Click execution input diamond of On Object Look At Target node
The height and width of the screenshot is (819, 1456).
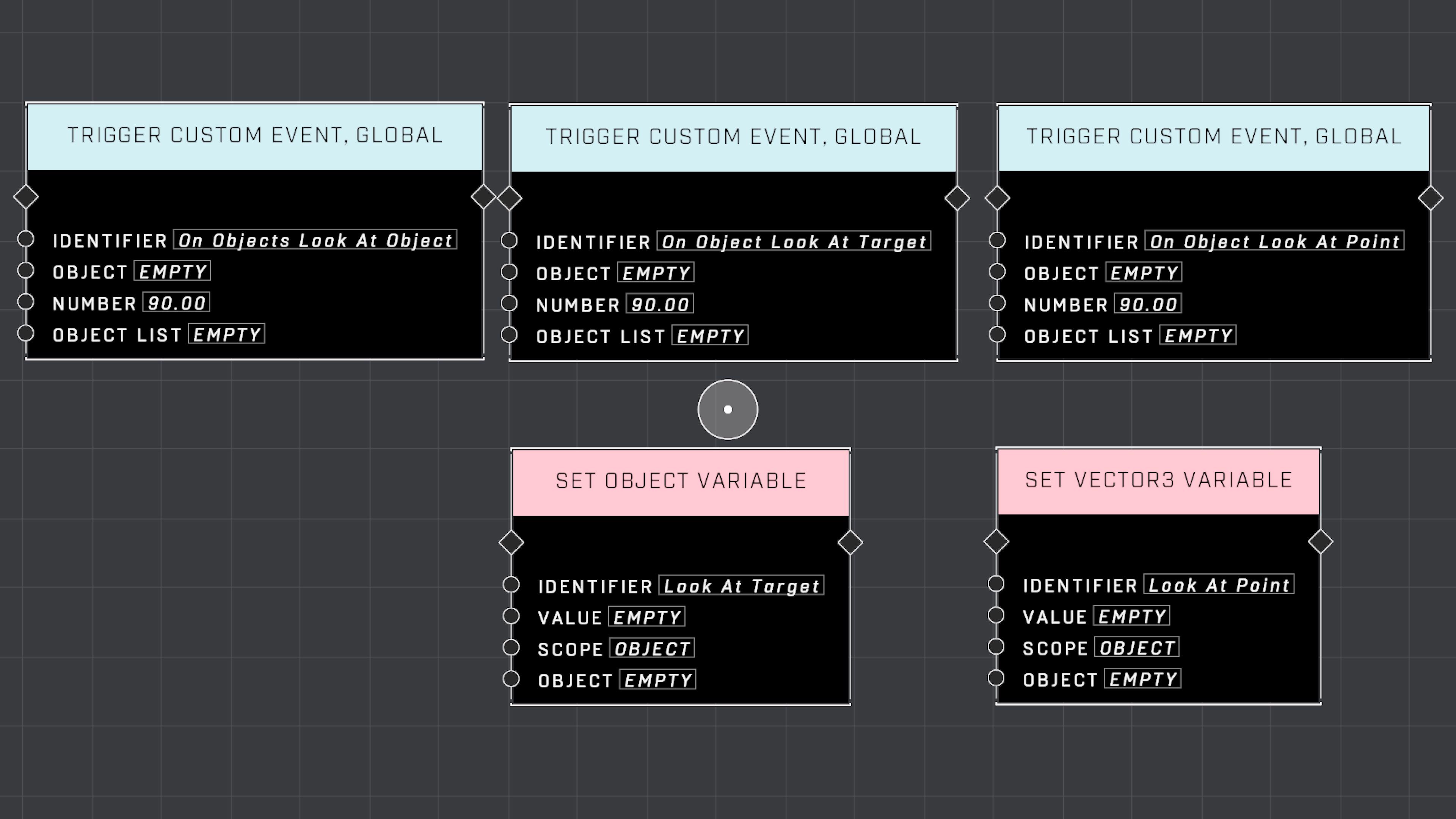509,198
